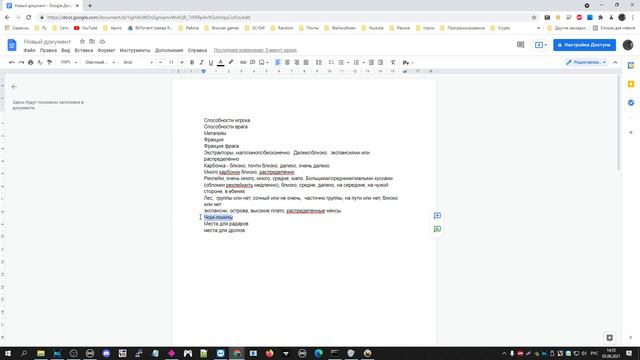Open comment history
Image resolution: width=640 pixels, height=360 pixels.
point(520,45)
